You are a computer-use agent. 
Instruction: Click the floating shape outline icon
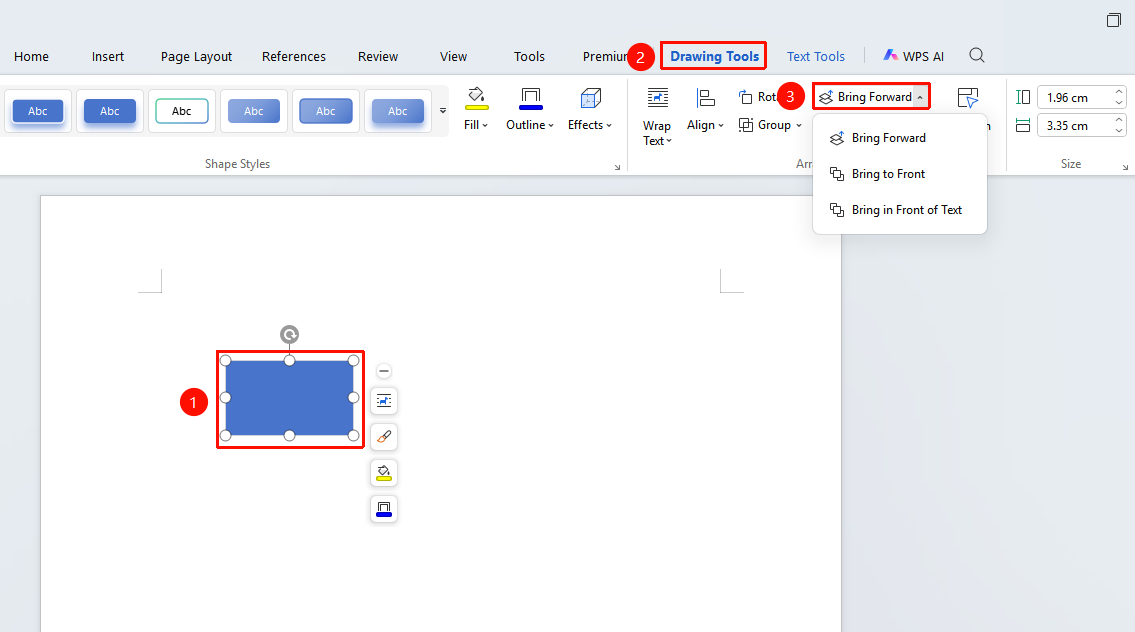tap(384, 510)
